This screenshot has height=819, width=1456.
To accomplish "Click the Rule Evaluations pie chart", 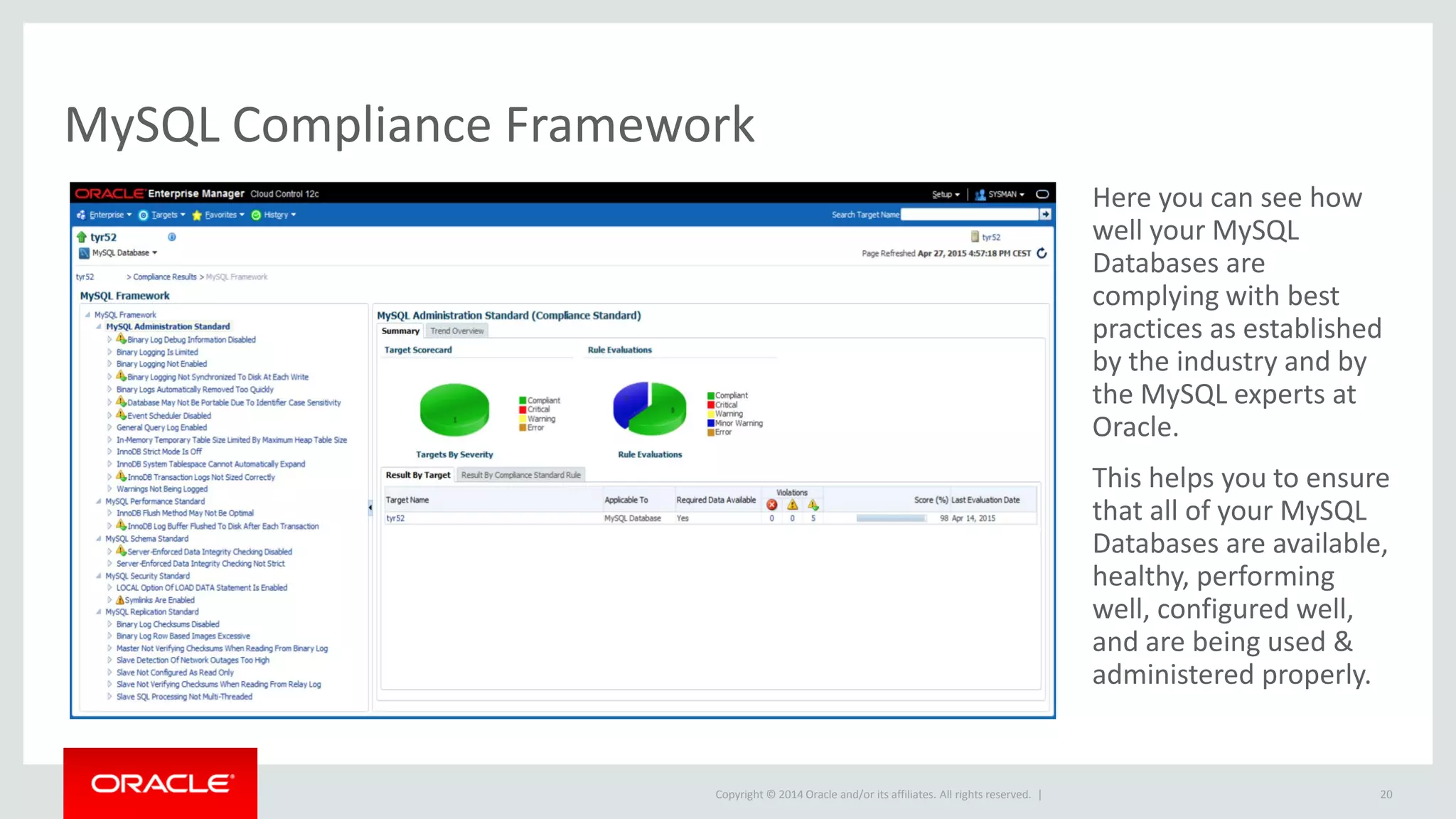I will tap(650, 409).
